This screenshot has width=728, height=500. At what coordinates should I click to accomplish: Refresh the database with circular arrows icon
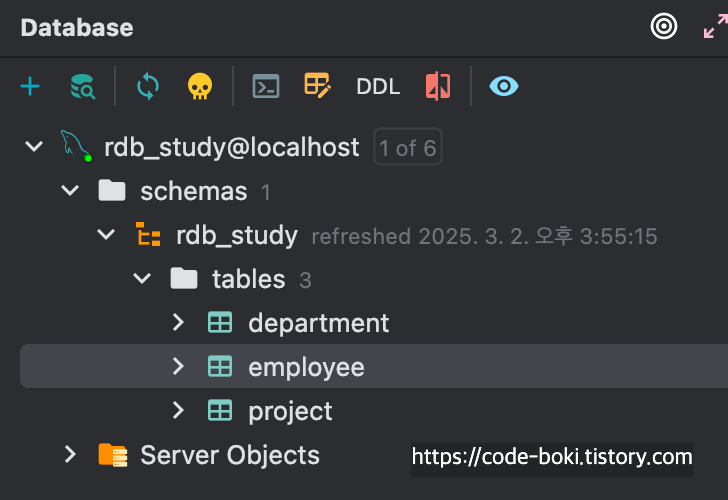point(148,86)
